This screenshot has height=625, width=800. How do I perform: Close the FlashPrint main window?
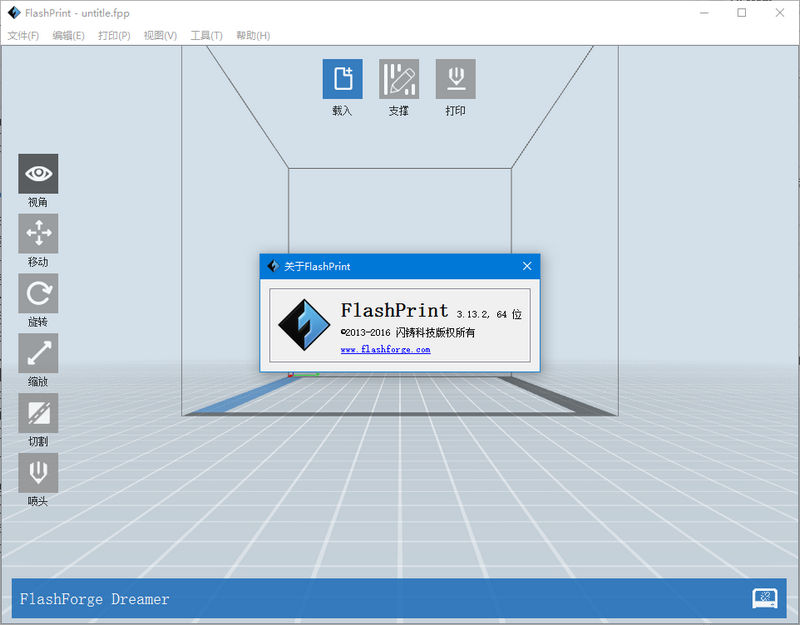tap(780, 13)
